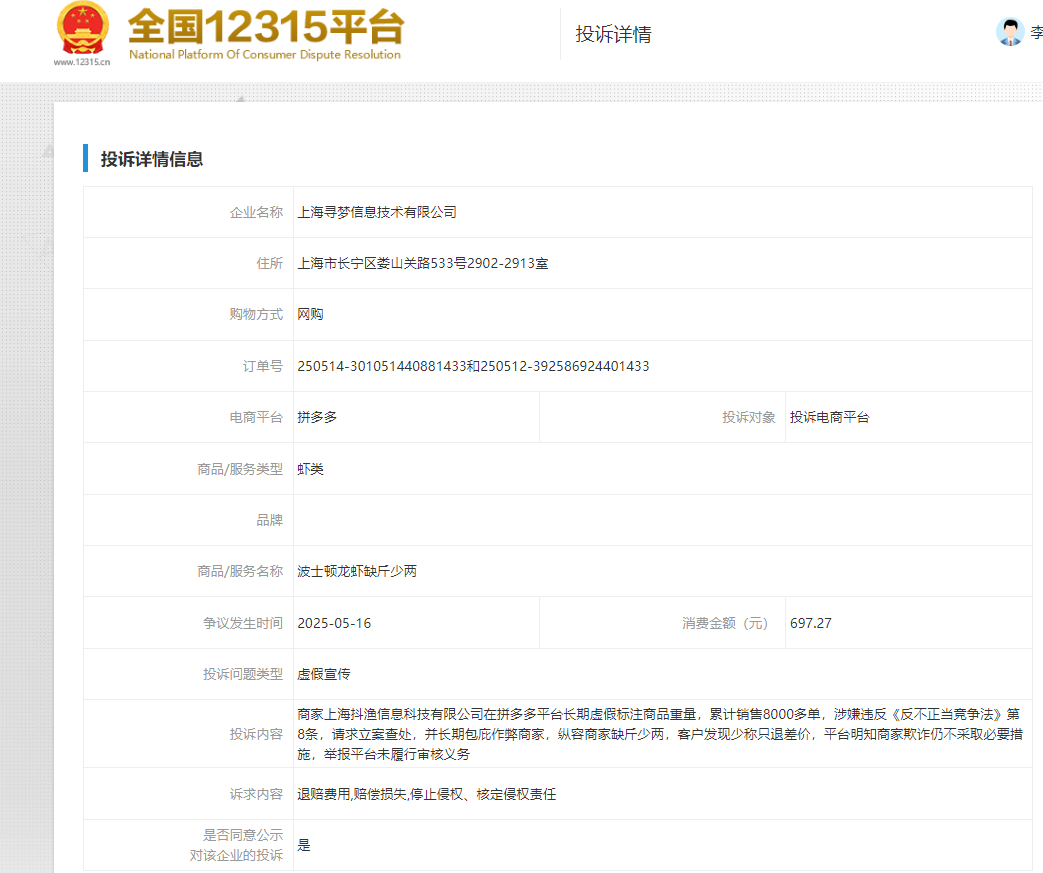Click the 商品/服务名称 label
This screenshot has width=1043, height=873.
pyautogui.click(x=240, y=572)
